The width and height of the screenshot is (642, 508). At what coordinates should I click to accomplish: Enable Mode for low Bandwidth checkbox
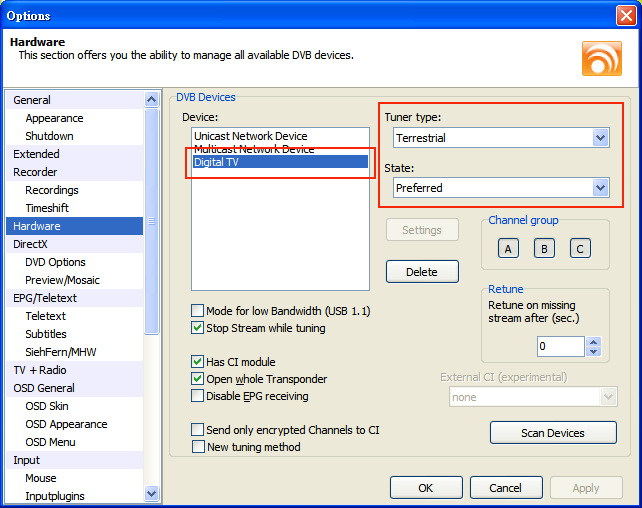click(198, 311)
